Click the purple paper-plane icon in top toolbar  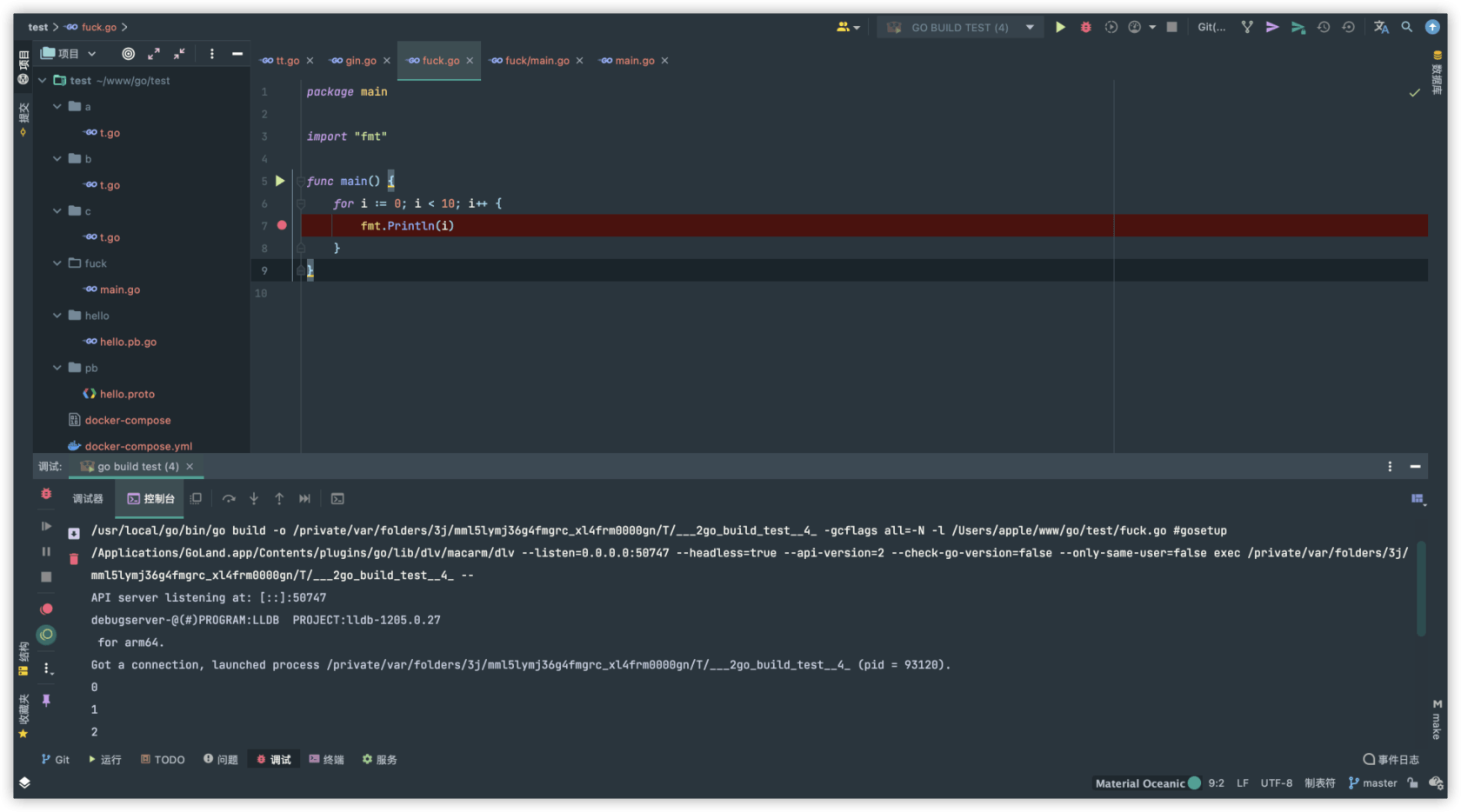1271,27
